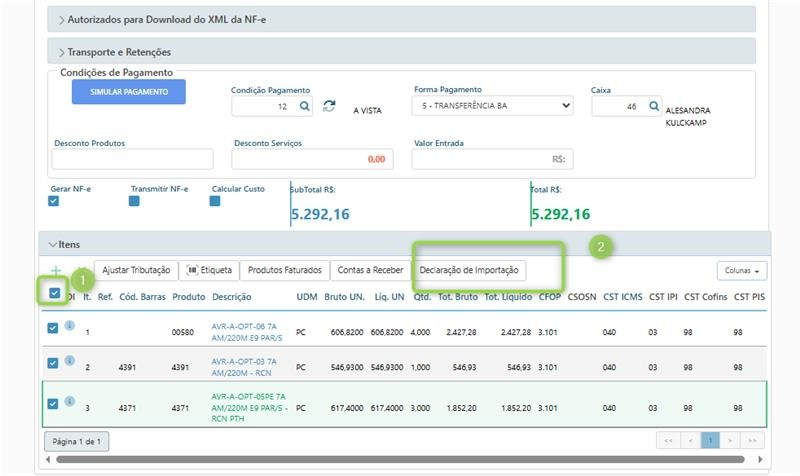Enable the Transmitir NF-e checkbox
The width and height of the screenshot is (800, 476).
[x=134, y=201]
